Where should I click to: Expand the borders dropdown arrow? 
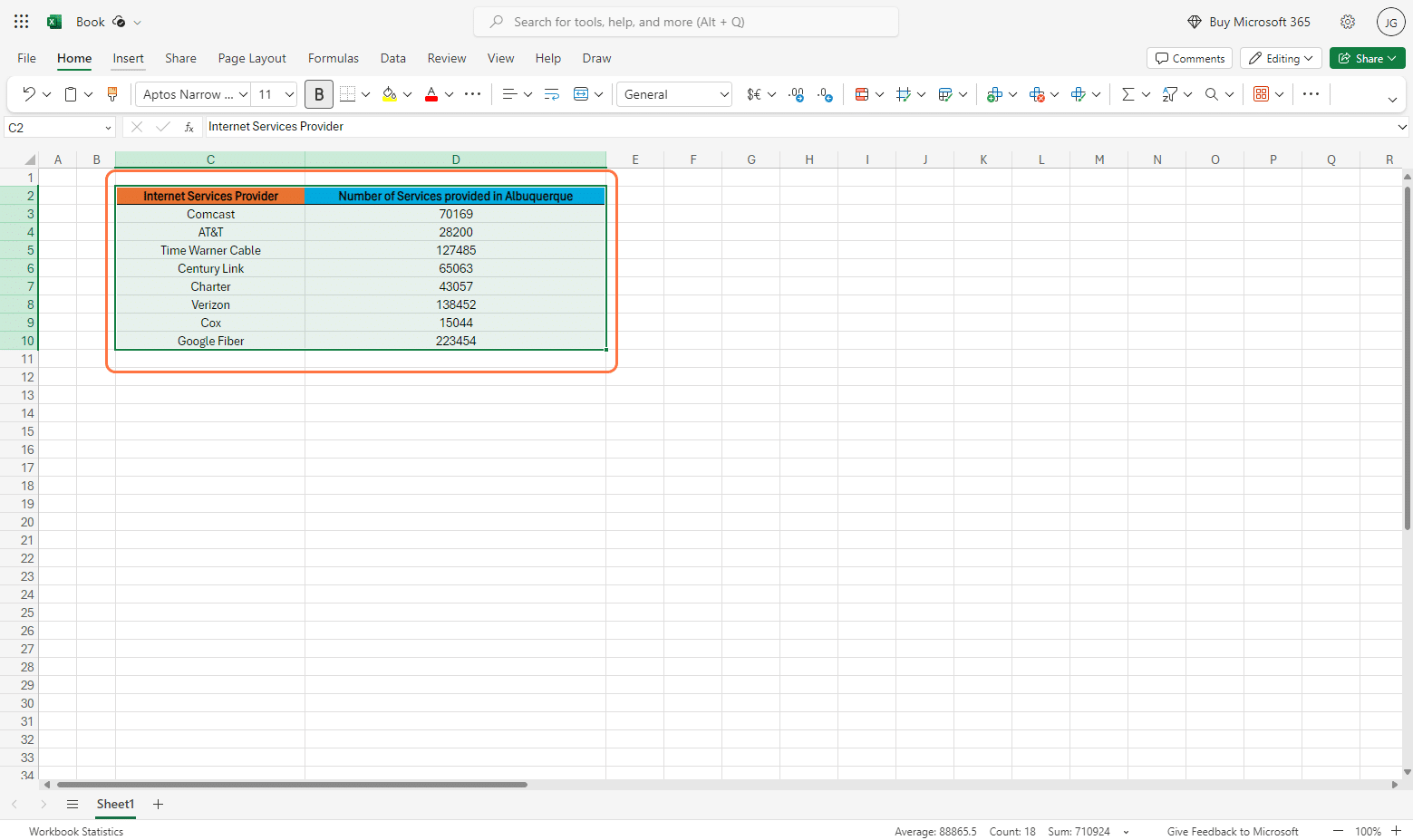(x=366, y=94)
